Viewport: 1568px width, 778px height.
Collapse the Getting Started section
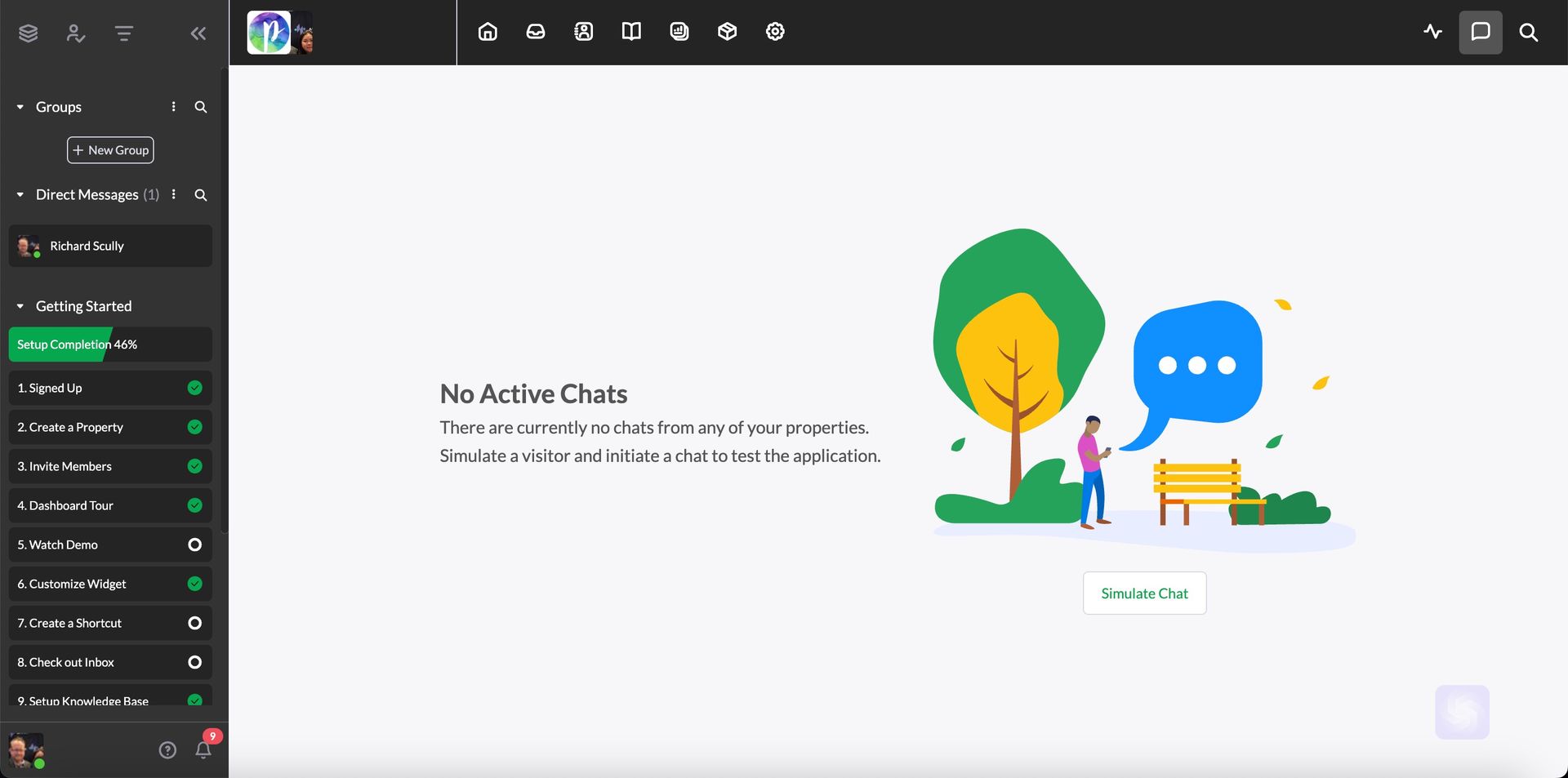pyautogui.click(x=20, y=306)
